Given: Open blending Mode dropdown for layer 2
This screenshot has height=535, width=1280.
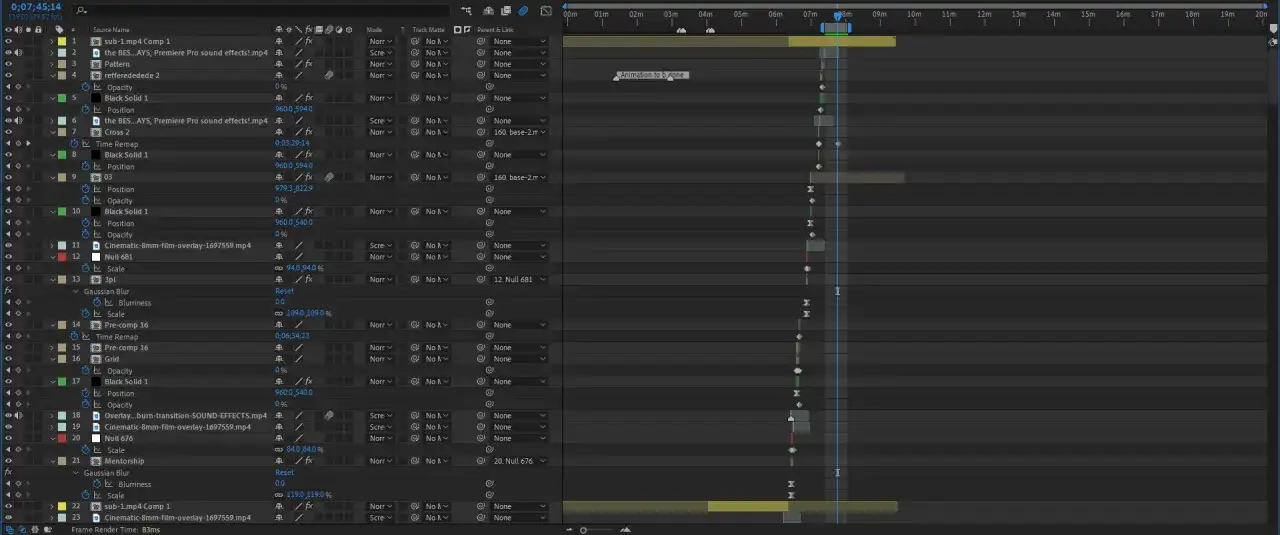Looking at the screenshot, I should [x=381, y=52].
